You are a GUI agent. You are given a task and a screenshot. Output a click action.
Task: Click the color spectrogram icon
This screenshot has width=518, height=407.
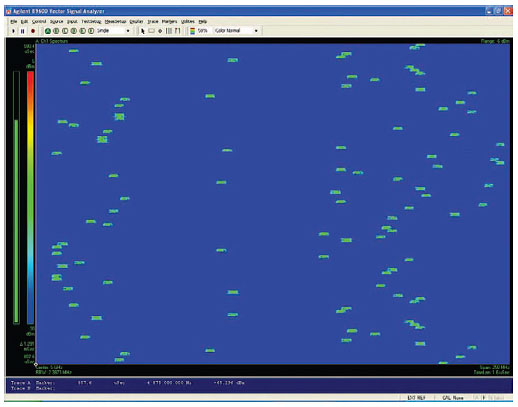click(192, 31)
